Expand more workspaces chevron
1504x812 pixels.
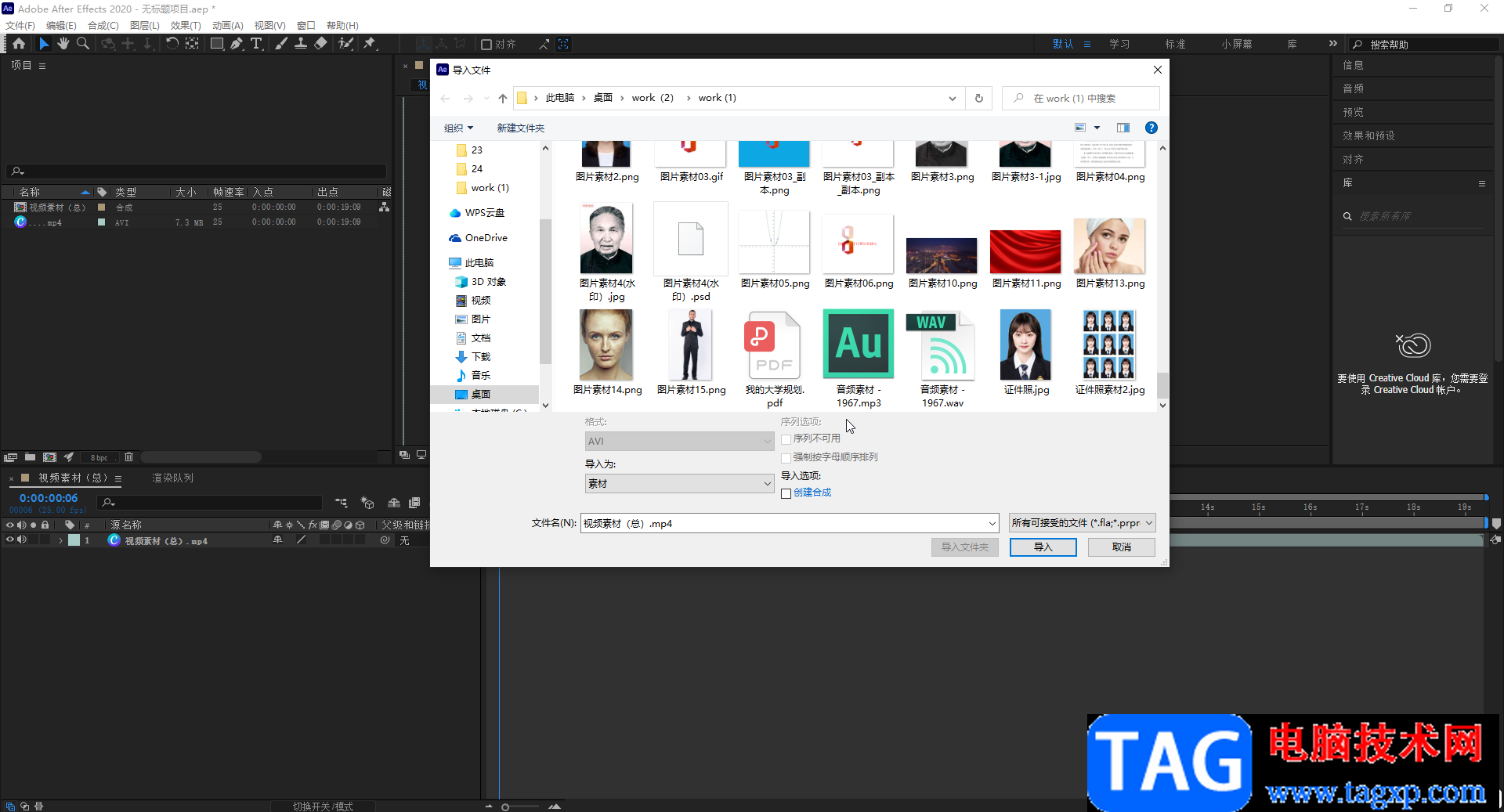click(x=1332, y=44)
